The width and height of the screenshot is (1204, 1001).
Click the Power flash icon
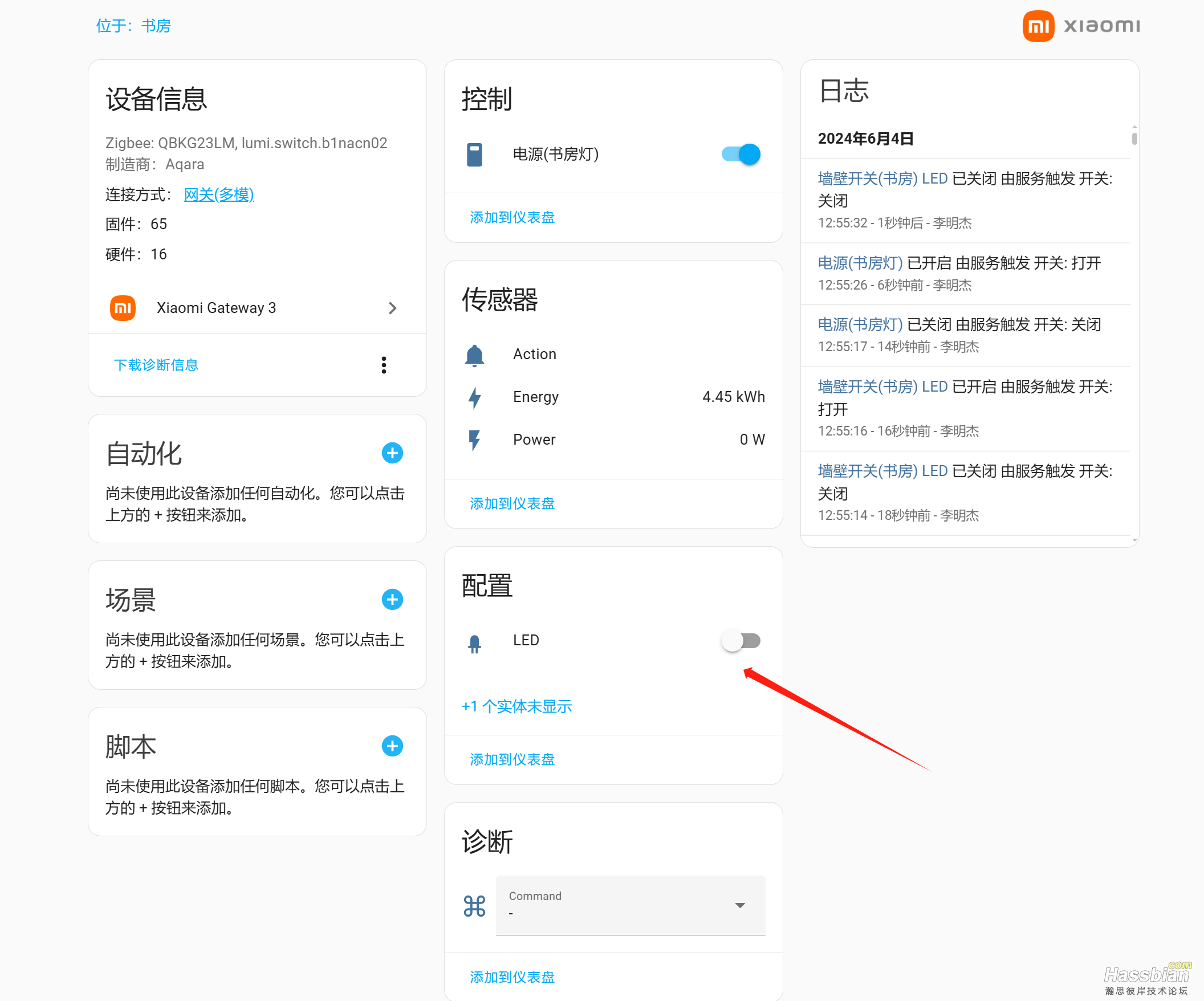(x=475, y=440)
